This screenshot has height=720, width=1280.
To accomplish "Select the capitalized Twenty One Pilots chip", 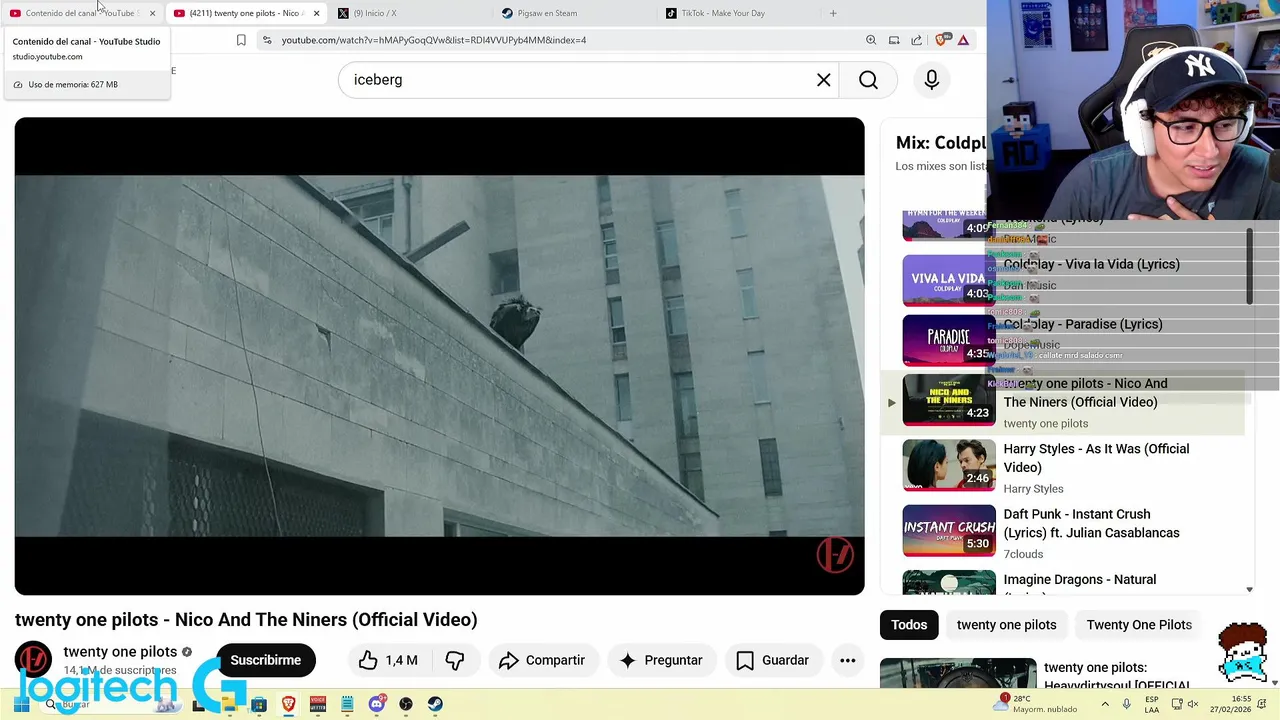I will tap(1139, 625).
